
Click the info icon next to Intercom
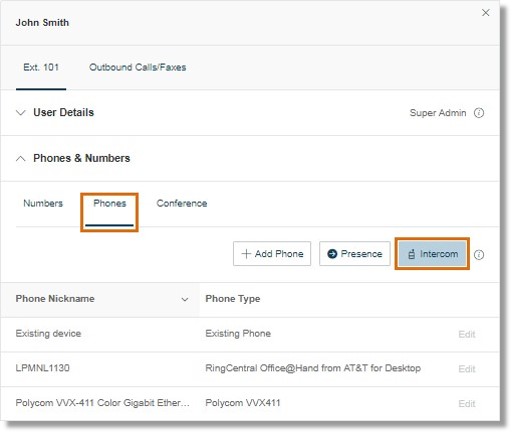479,255
